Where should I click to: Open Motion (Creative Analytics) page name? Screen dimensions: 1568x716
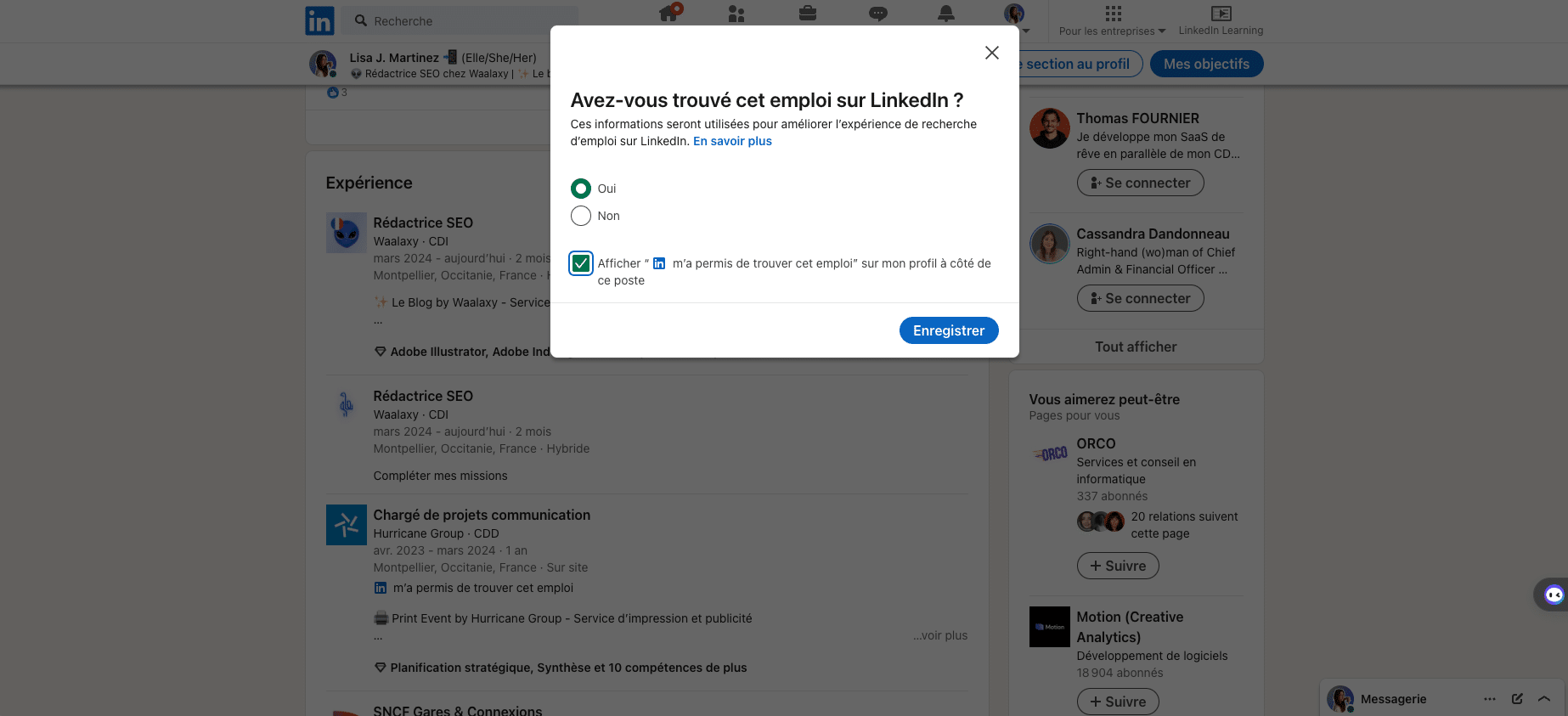[1130, 627]
